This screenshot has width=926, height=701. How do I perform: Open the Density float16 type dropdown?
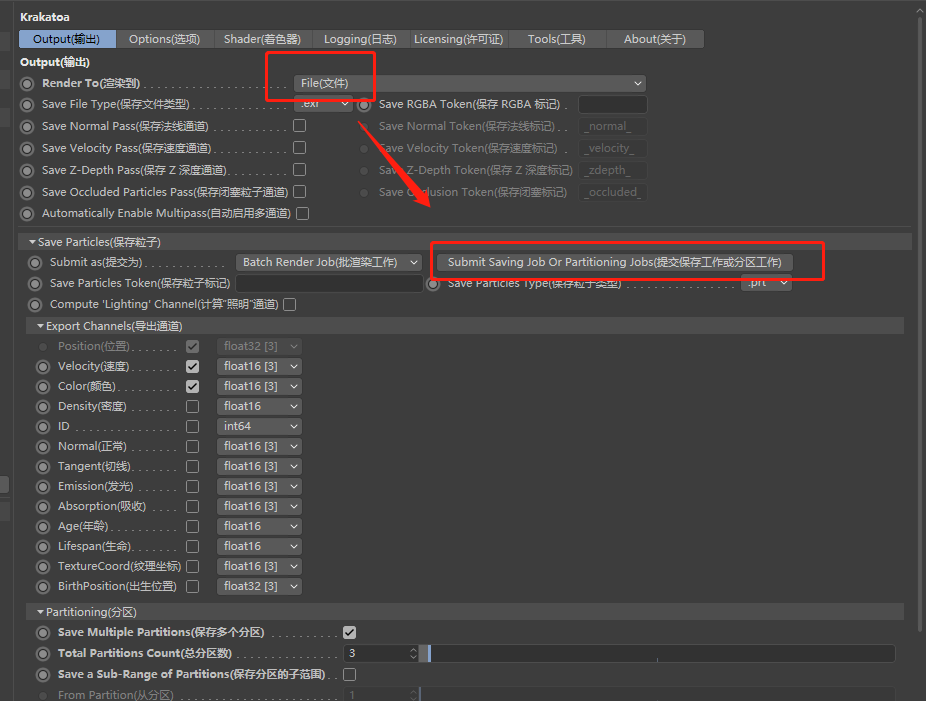click(259, 406)
